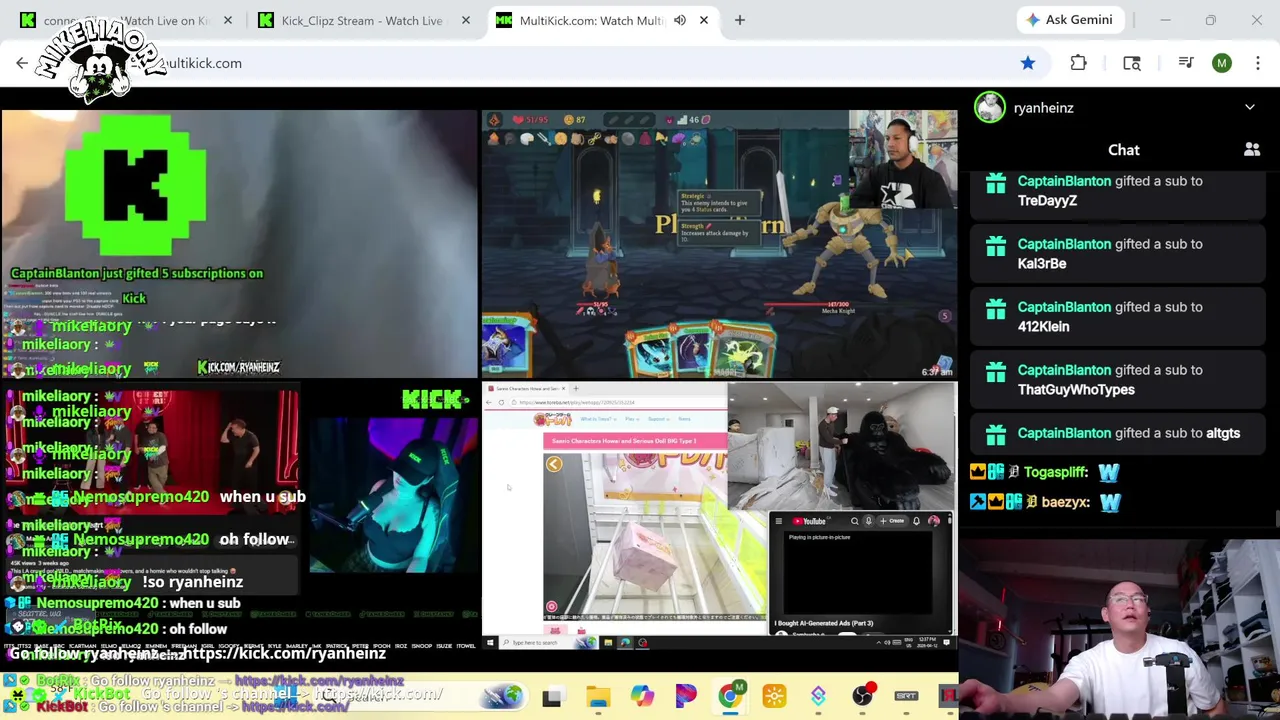This screenshot has width=1280, height=720.
Task: Go back with the browser back arrow
Action: pyautogui.click(x=22, y=63)
